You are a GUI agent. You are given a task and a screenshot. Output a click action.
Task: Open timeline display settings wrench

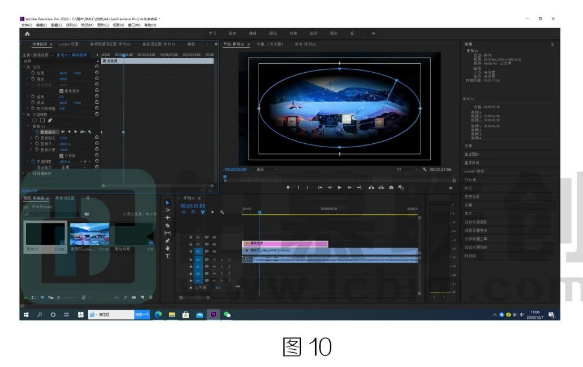[222, 212]
